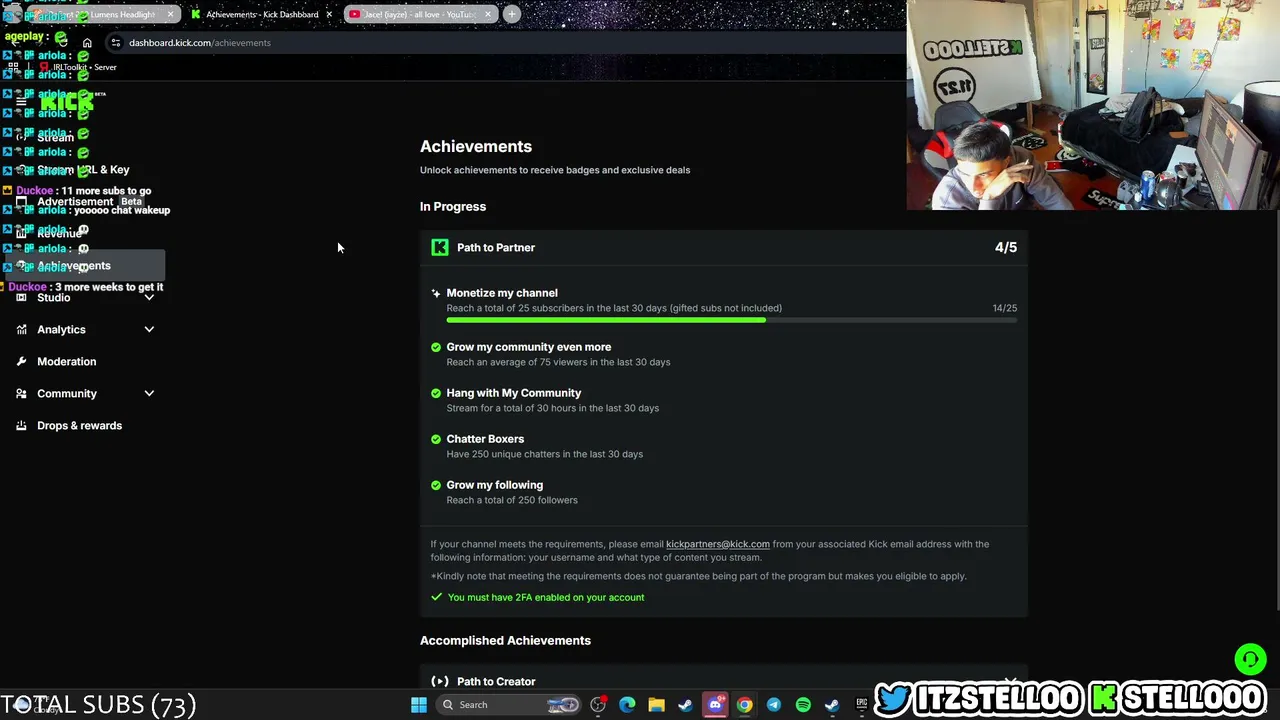Screen dimensions: 1280x720
Task: Click the Windows taskbar Search box
Action: coord(510,705)
